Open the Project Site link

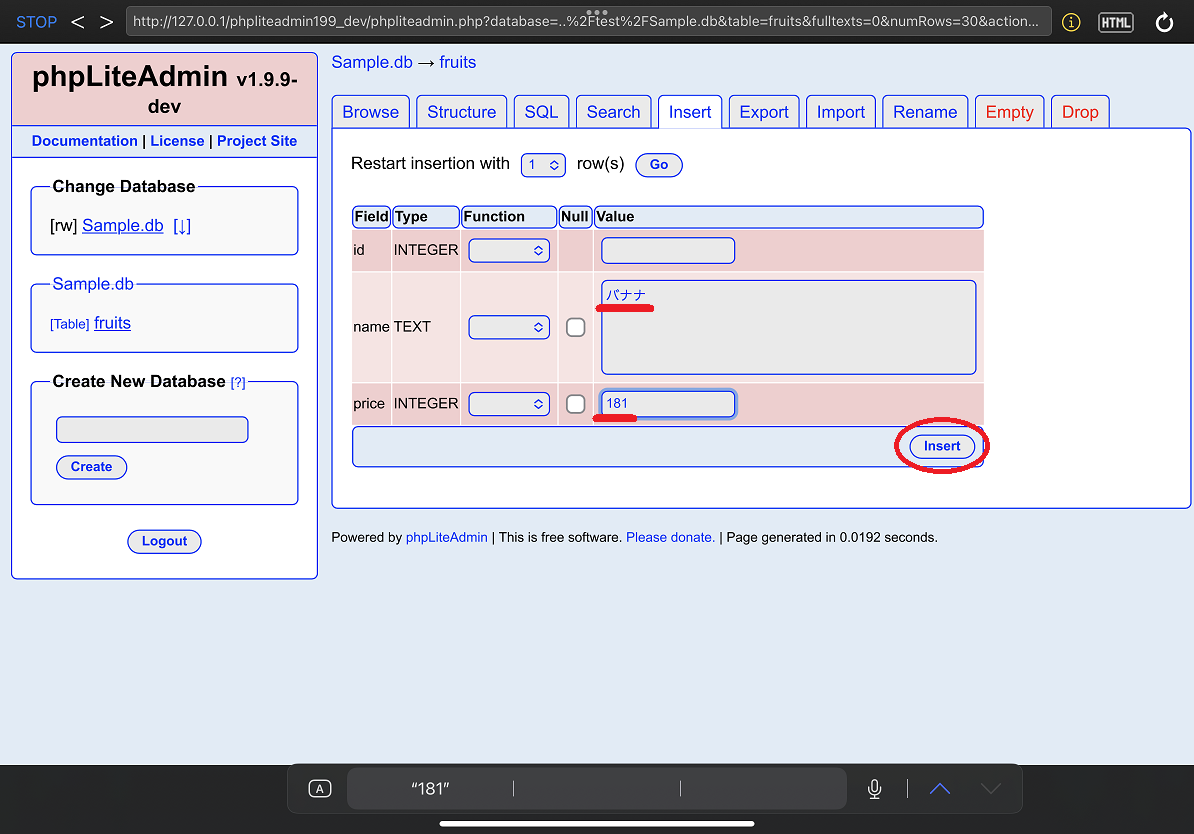pyautogui.click(x=257, y=141)
